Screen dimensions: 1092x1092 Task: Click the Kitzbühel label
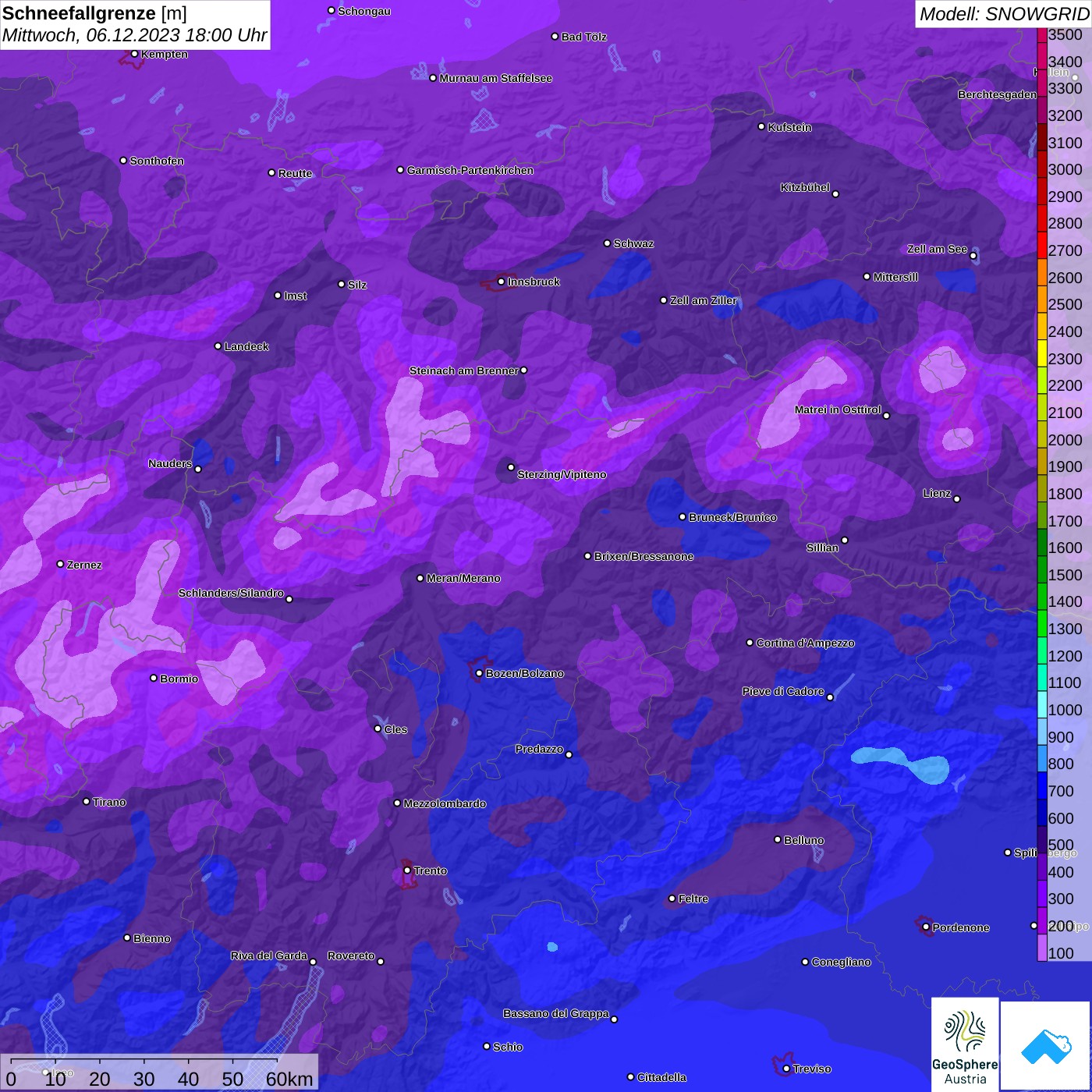[x=805, y=187]
